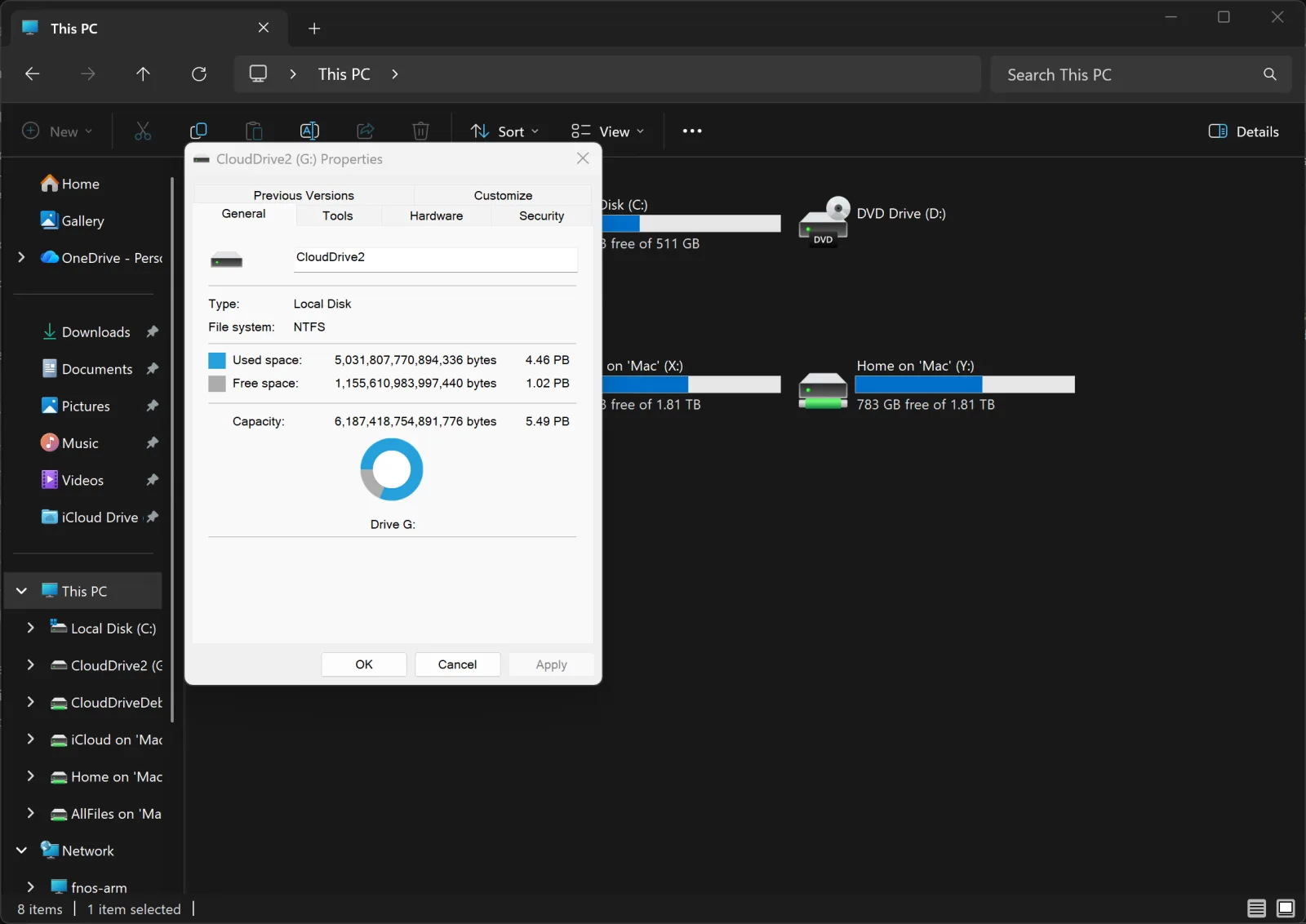Select Home on 'Mac' (Y:) drive icon

[823, 390]
